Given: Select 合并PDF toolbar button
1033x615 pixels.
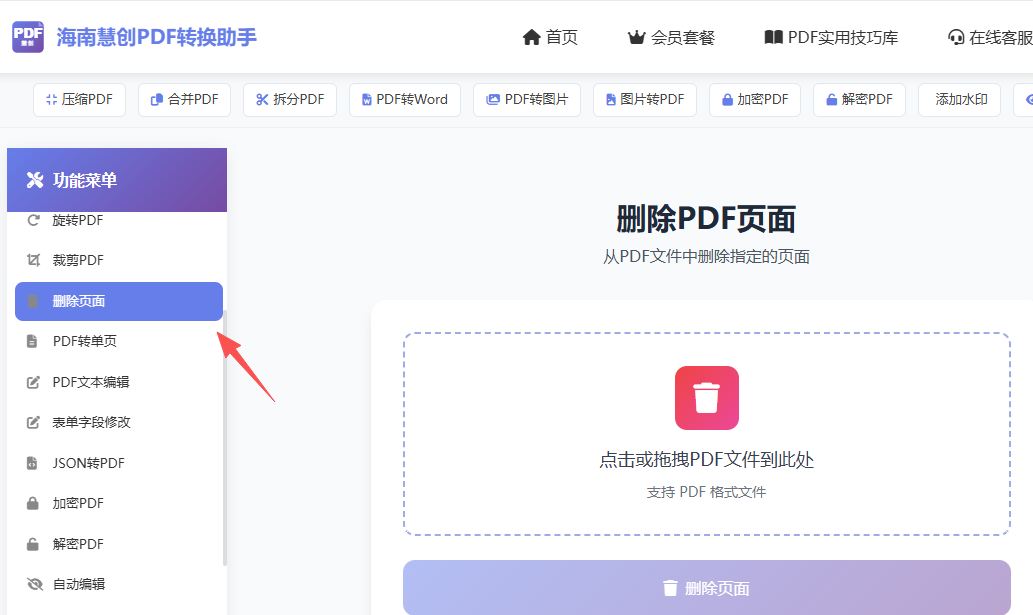Looking at the screenshot, I should 184,99.
